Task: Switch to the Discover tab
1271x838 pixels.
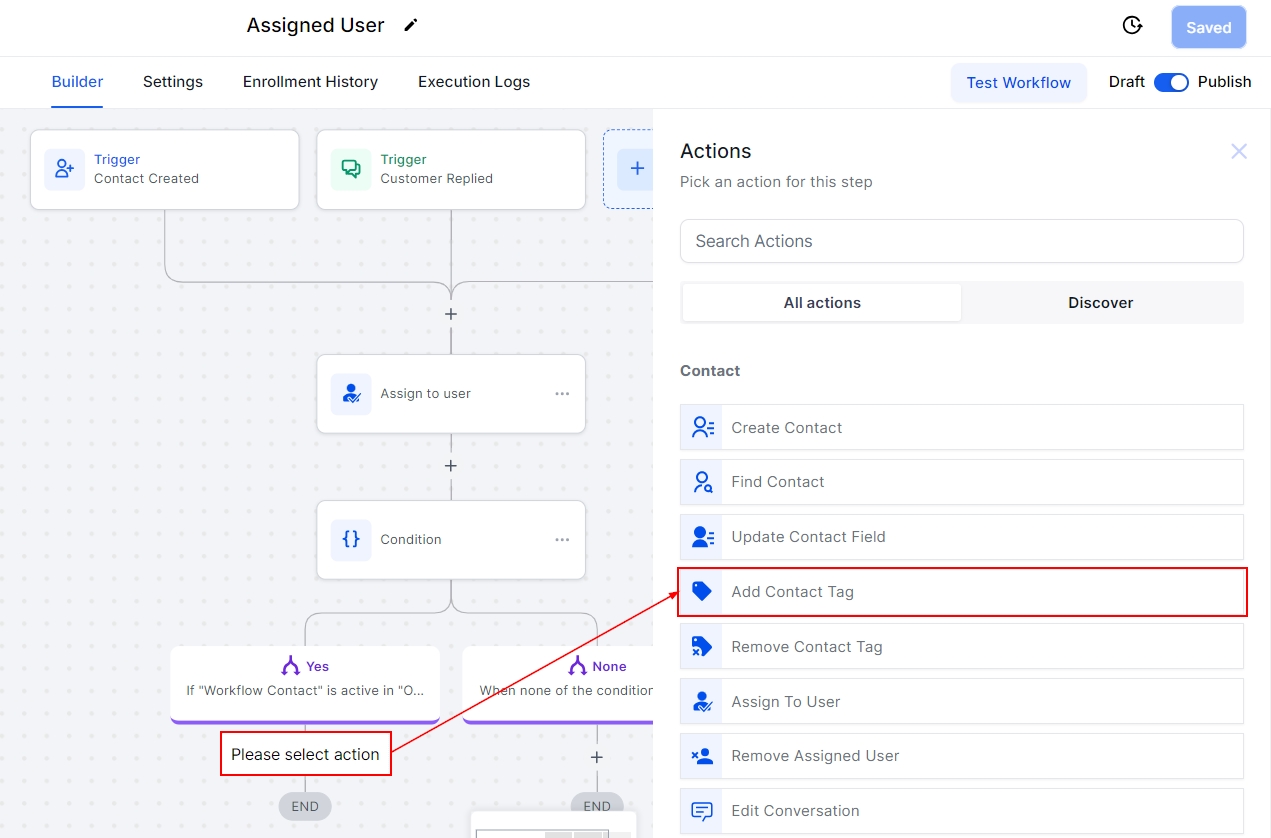Action: point(1100,303)
